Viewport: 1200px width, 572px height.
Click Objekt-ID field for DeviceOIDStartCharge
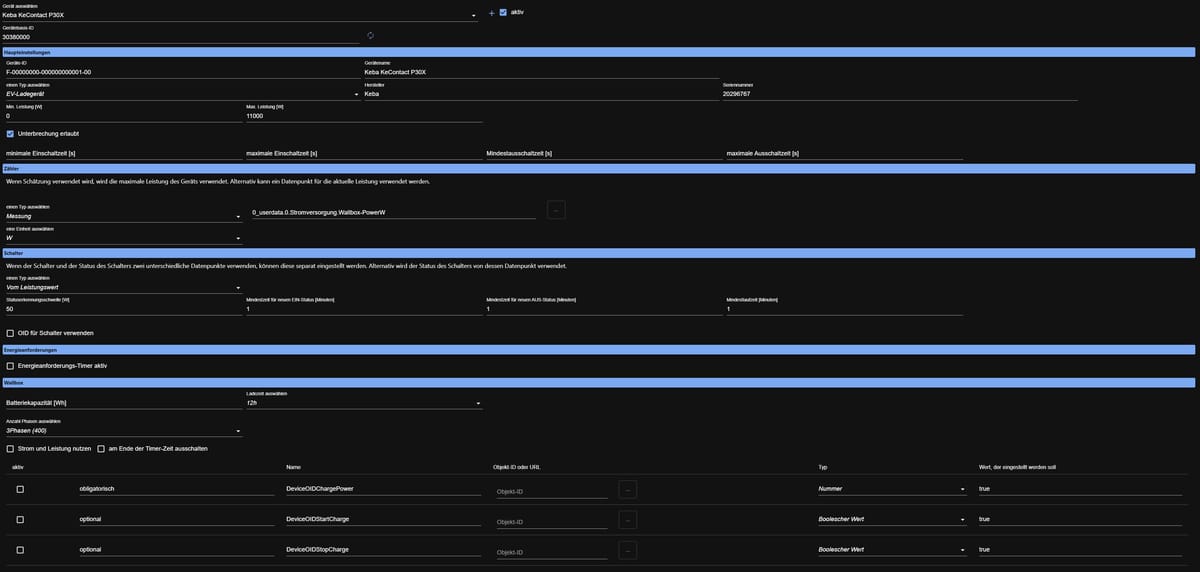click(x=554, y=522)
